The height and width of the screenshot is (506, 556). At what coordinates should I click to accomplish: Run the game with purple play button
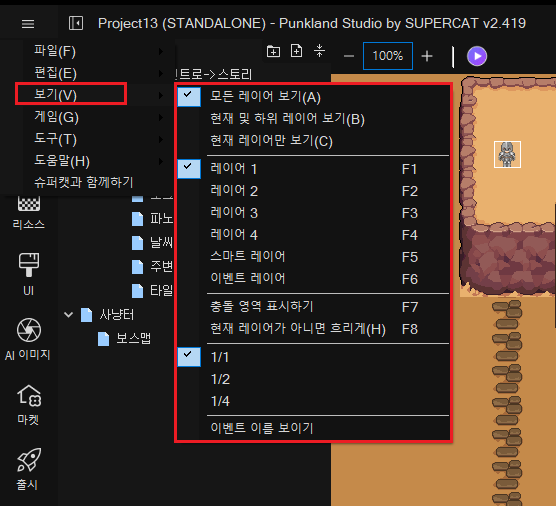tap(477, 56)
